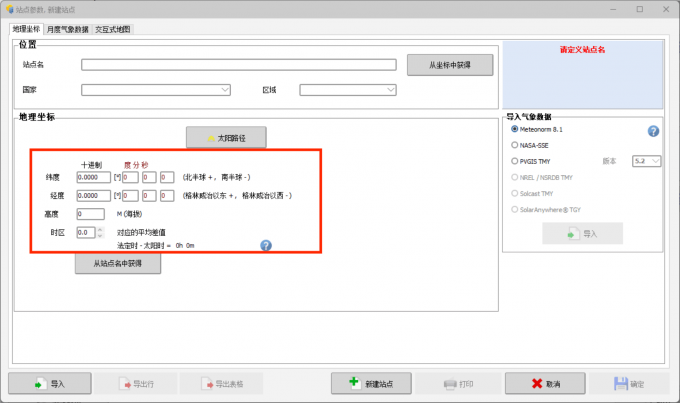Click the 纬度 decimal input field
This screenshot has height=403, width=680.
[93, 177]
